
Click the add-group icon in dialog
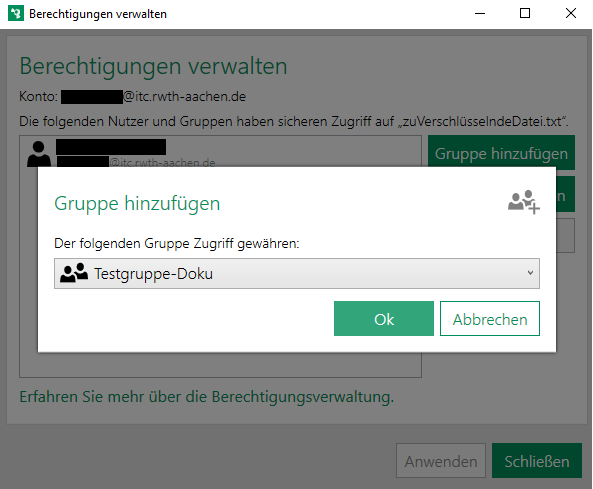524,202
